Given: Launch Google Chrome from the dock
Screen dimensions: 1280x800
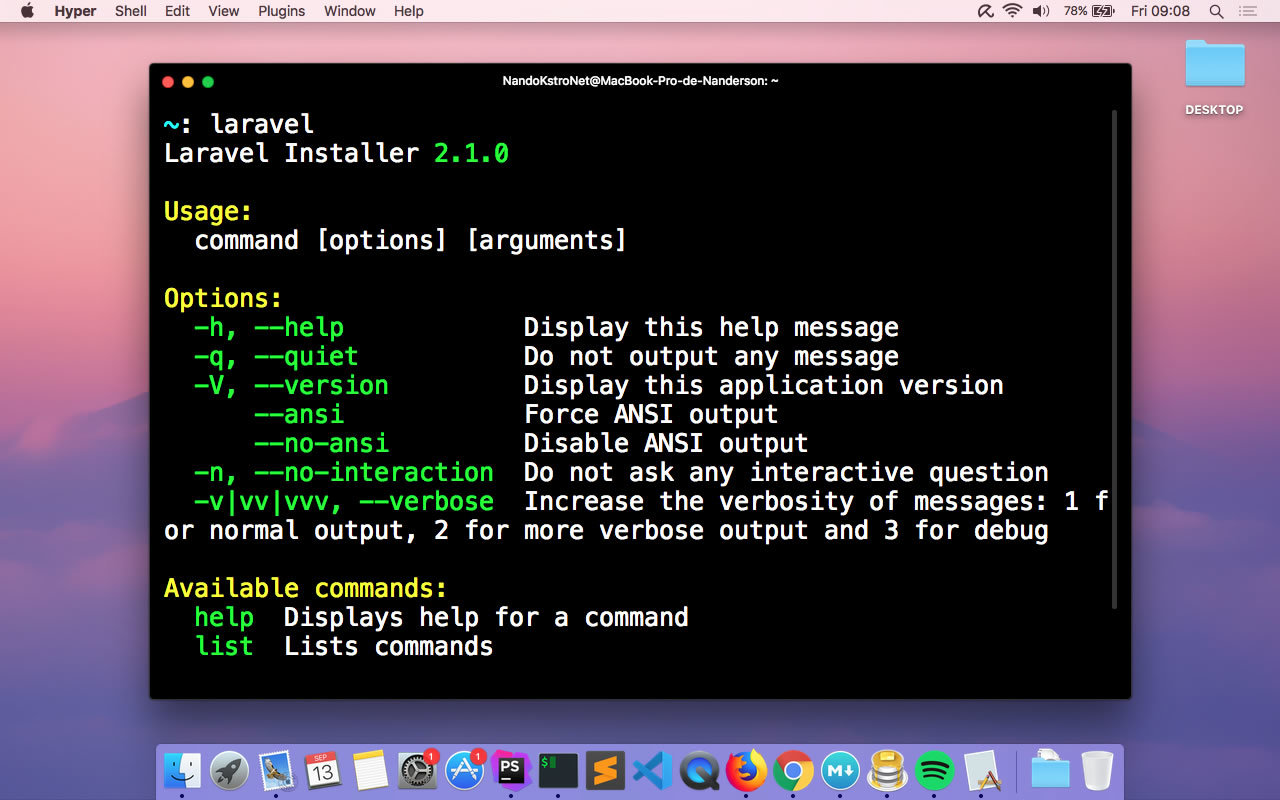Looking at the screenshot, I should pos(793,771).
